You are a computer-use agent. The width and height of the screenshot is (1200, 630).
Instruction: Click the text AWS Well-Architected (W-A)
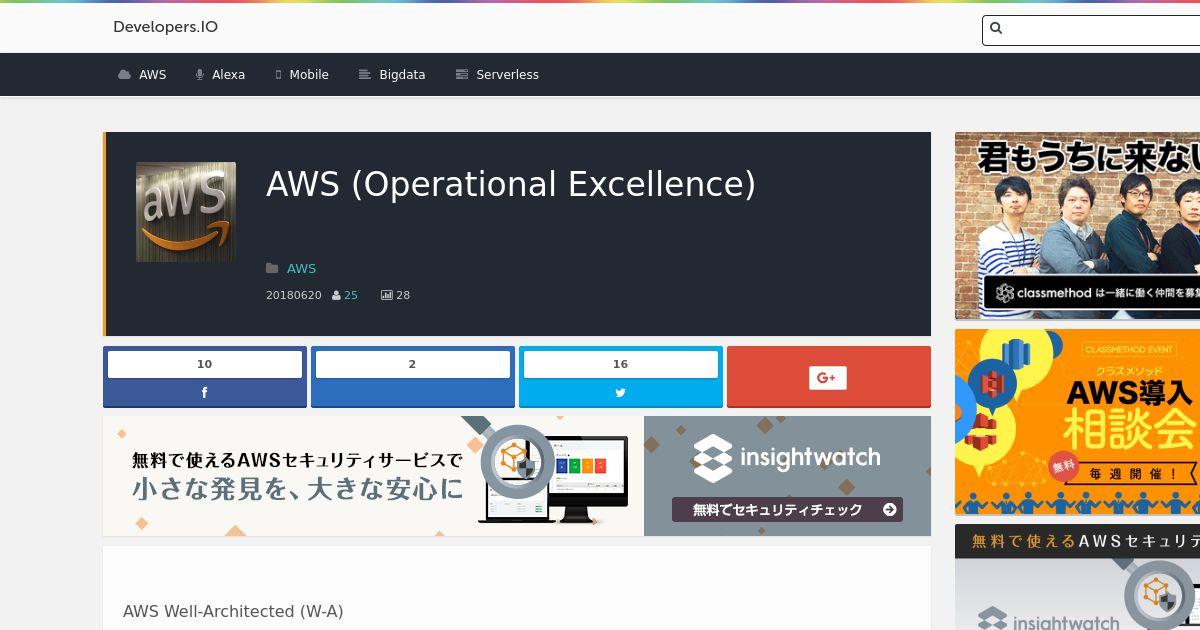(233, 611)
